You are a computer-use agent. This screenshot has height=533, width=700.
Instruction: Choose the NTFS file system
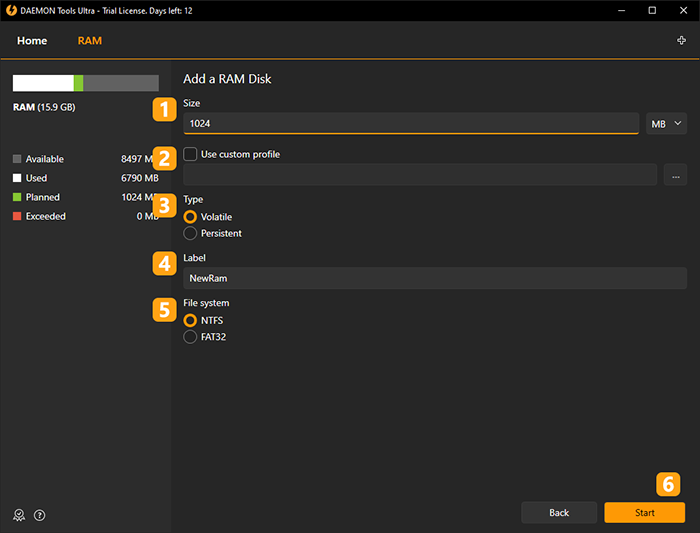pyautogui.click(x=190, y=321)
